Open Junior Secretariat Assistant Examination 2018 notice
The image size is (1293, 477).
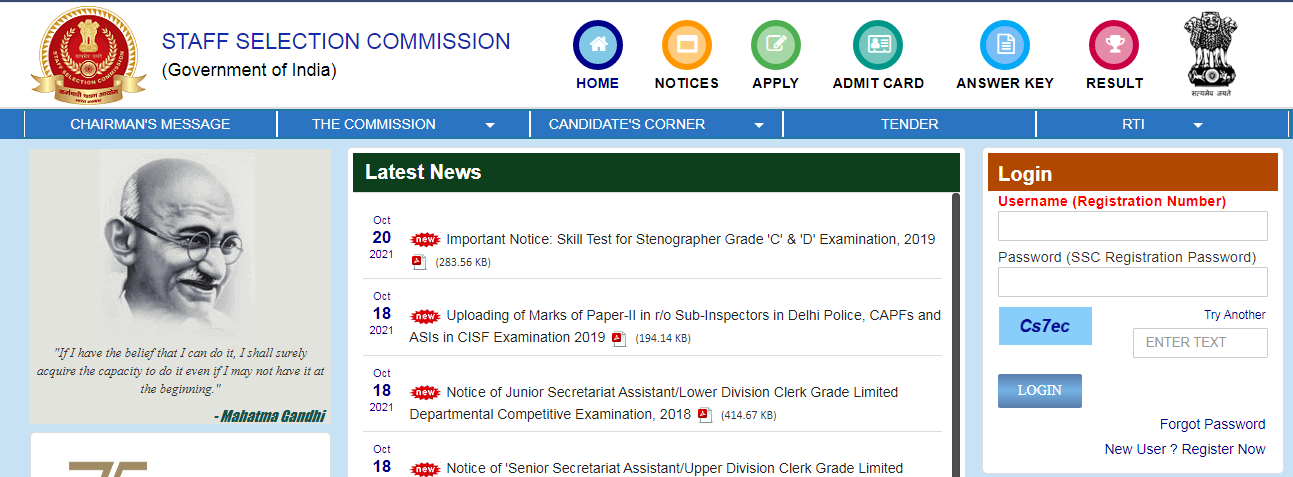pyautogui.click(x=654, y=402)
